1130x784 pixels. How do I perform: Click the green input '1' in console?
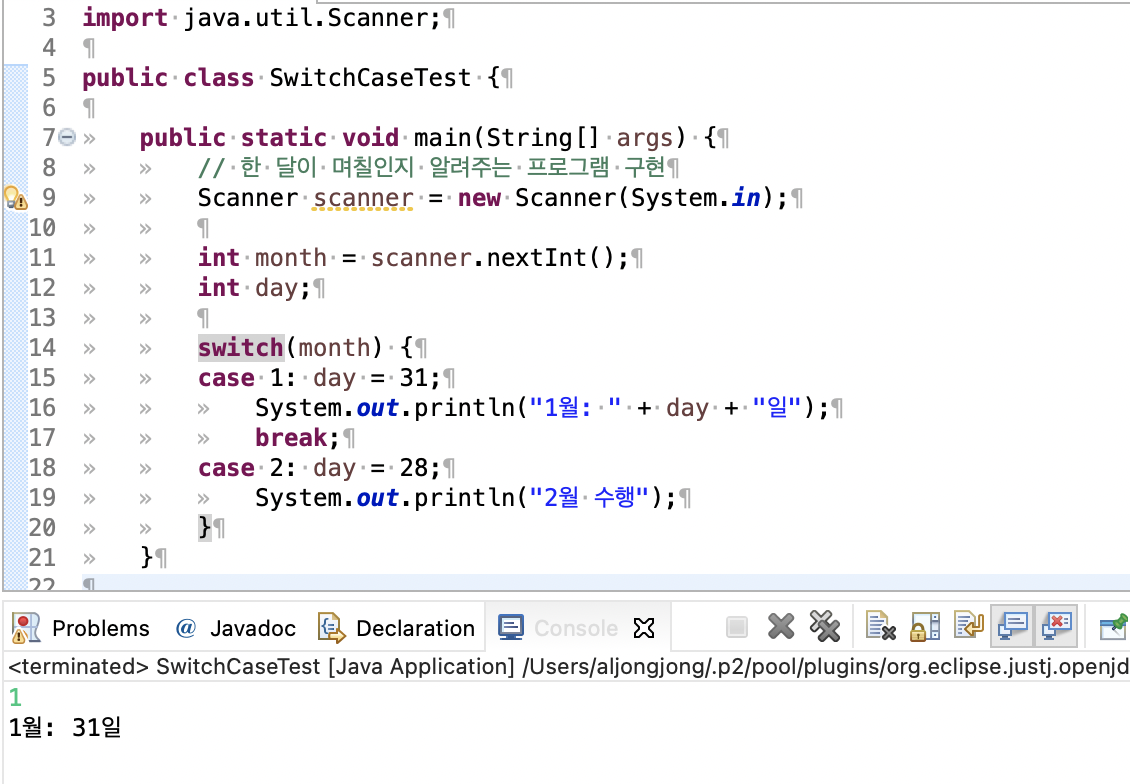click(x=15, y=697)
